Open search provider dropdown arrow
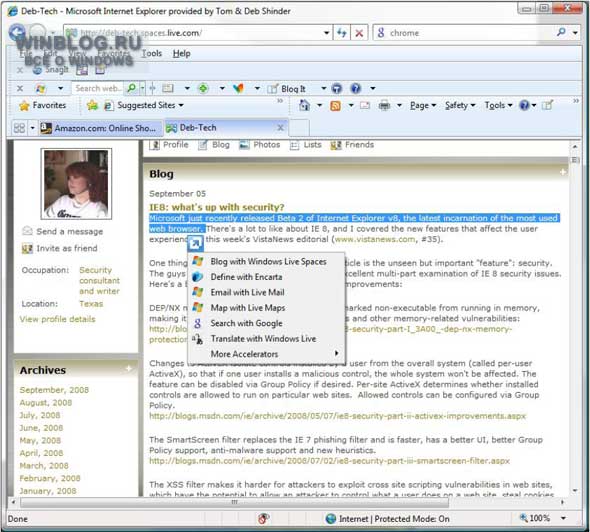 click(575, 33)
